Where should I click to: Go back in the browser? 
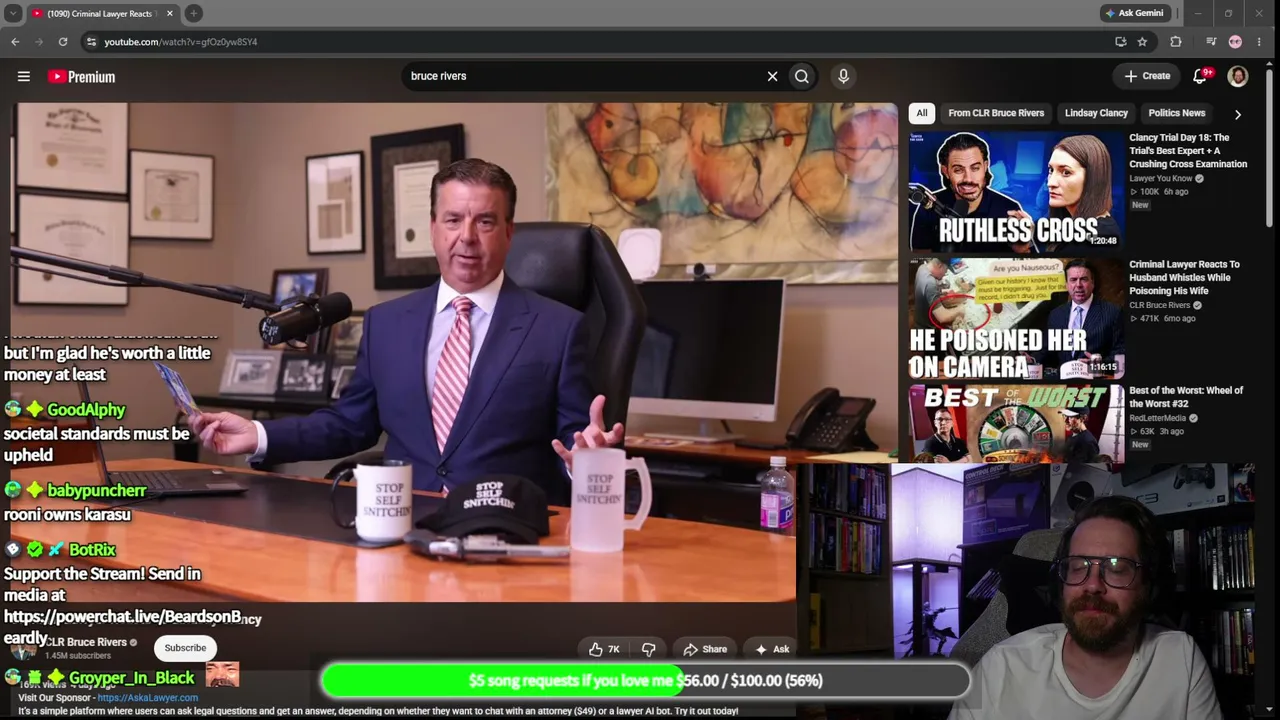[x=15, y=41]
